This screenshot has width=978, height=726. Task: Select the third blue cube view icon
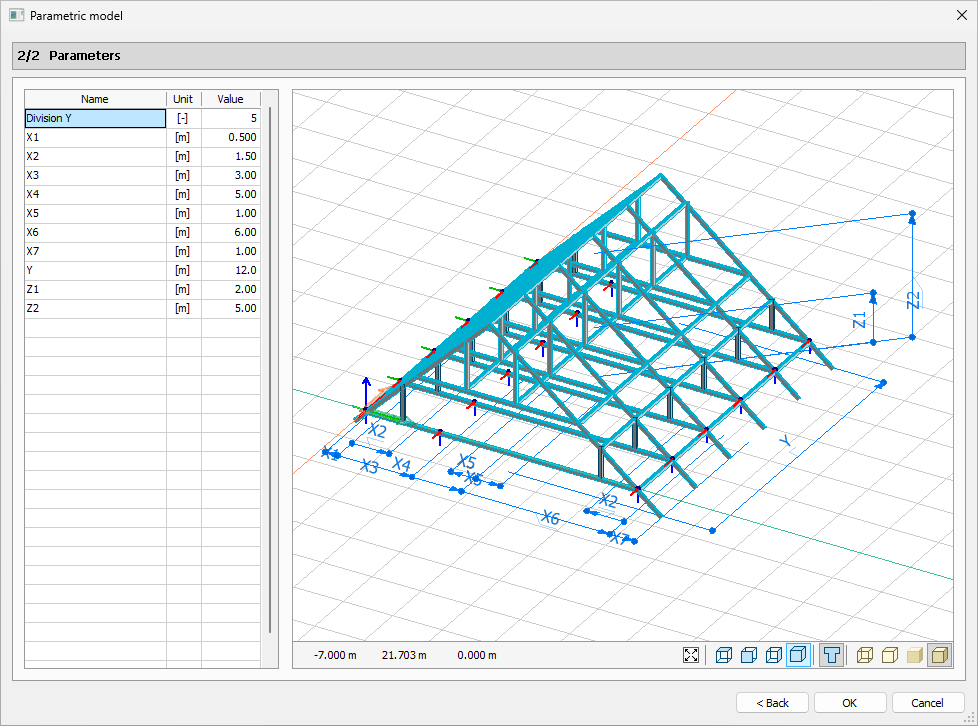773,655
